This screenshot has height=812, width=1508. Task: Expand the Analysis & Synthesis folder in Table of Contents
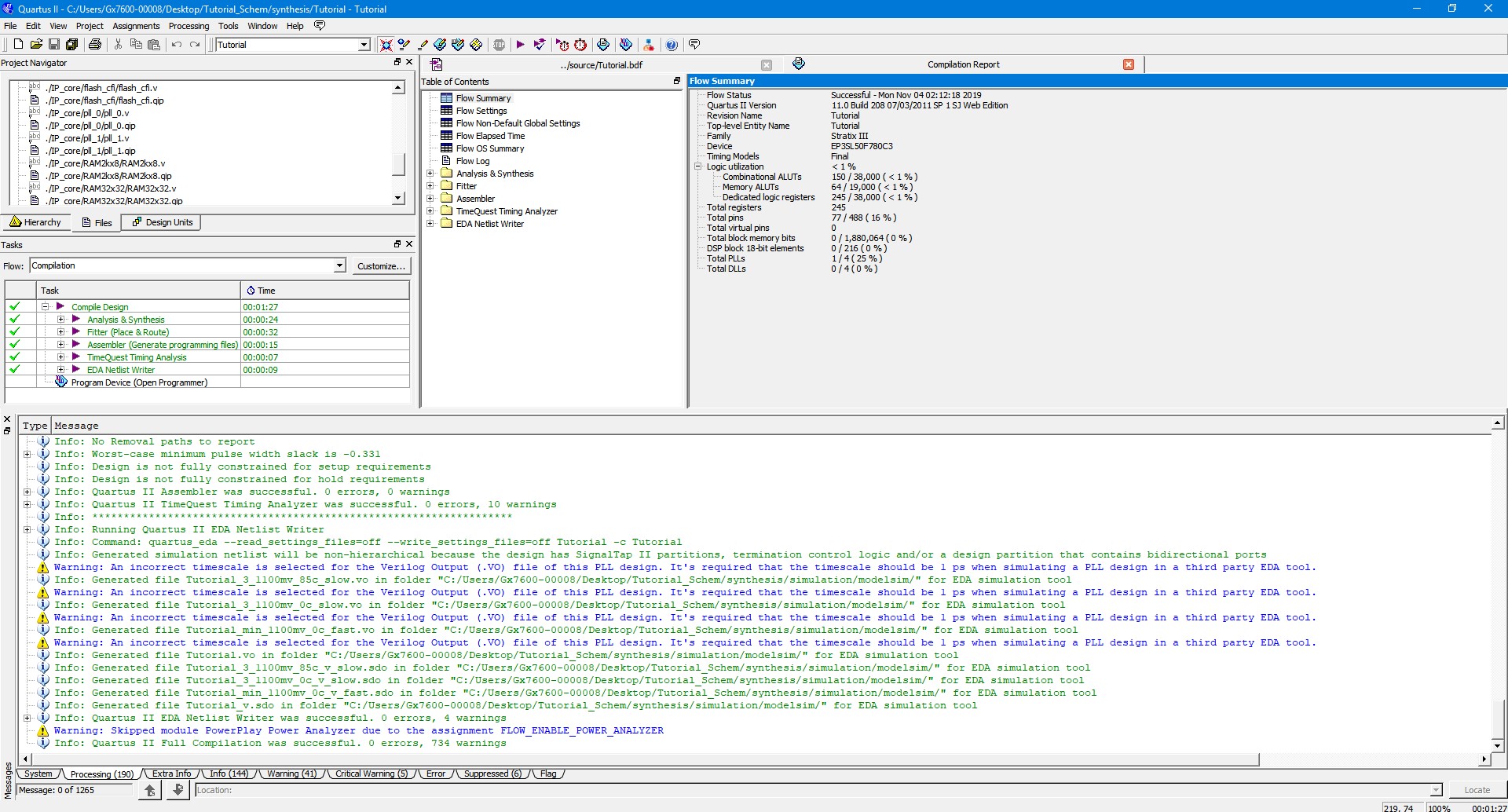point(430,174)
